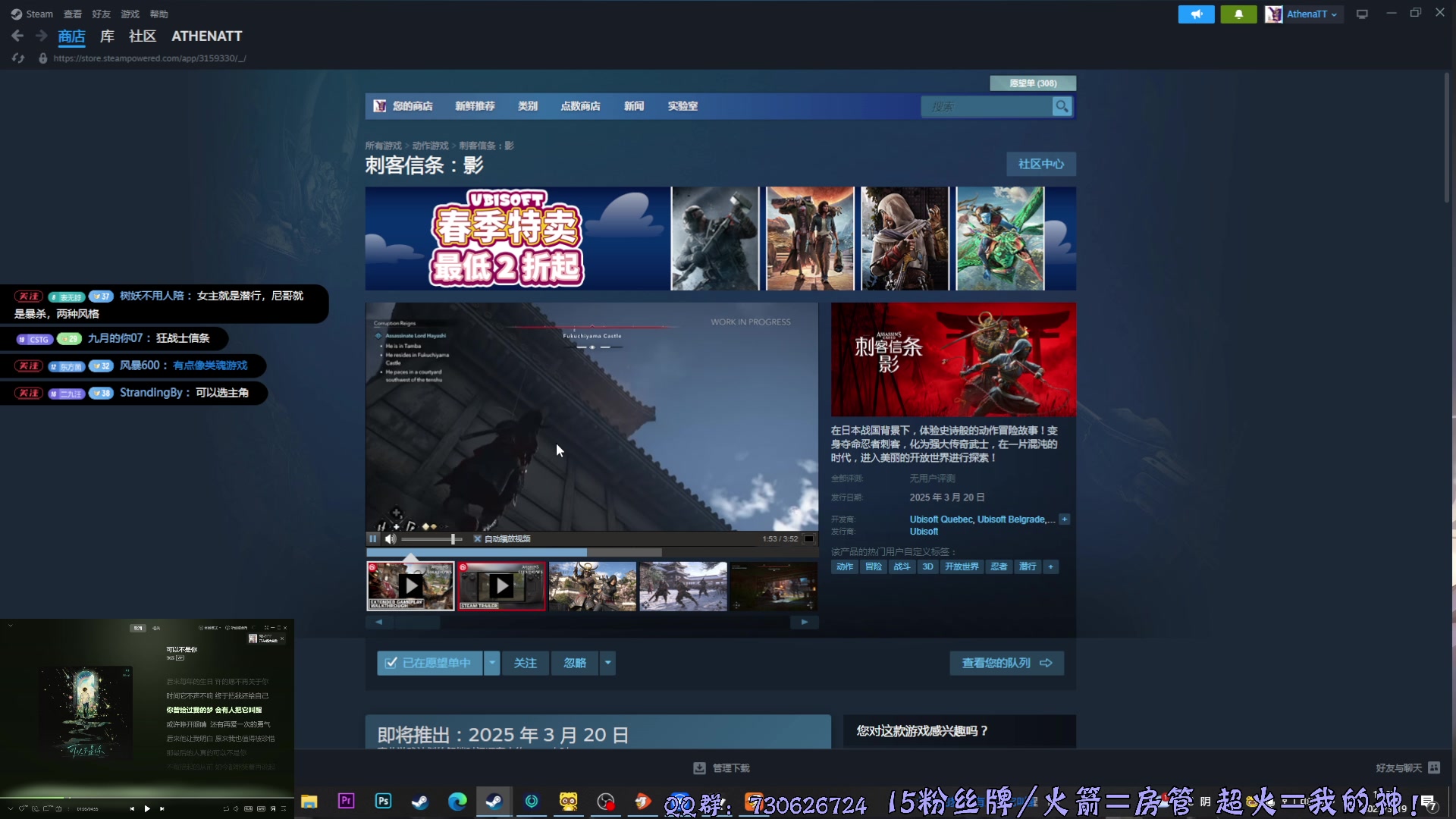Skip to next track in music player
This screenshot has height=819, width=1456.
pos(162,808)
